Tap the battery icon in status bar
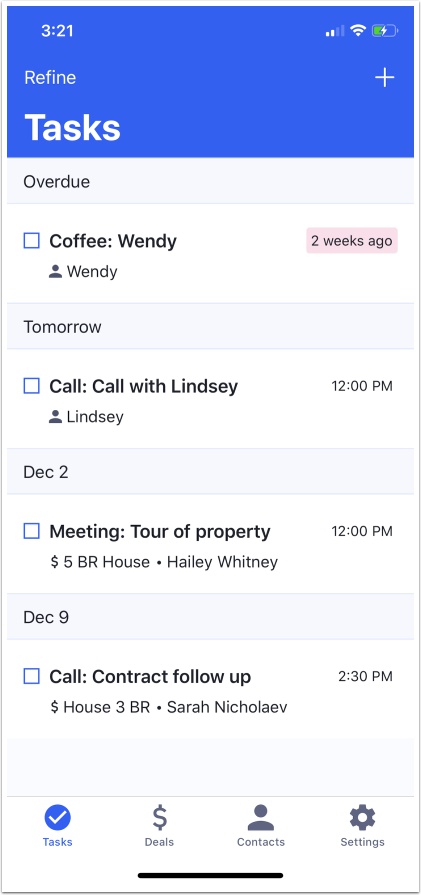421x895 pixels. point(385,31)
